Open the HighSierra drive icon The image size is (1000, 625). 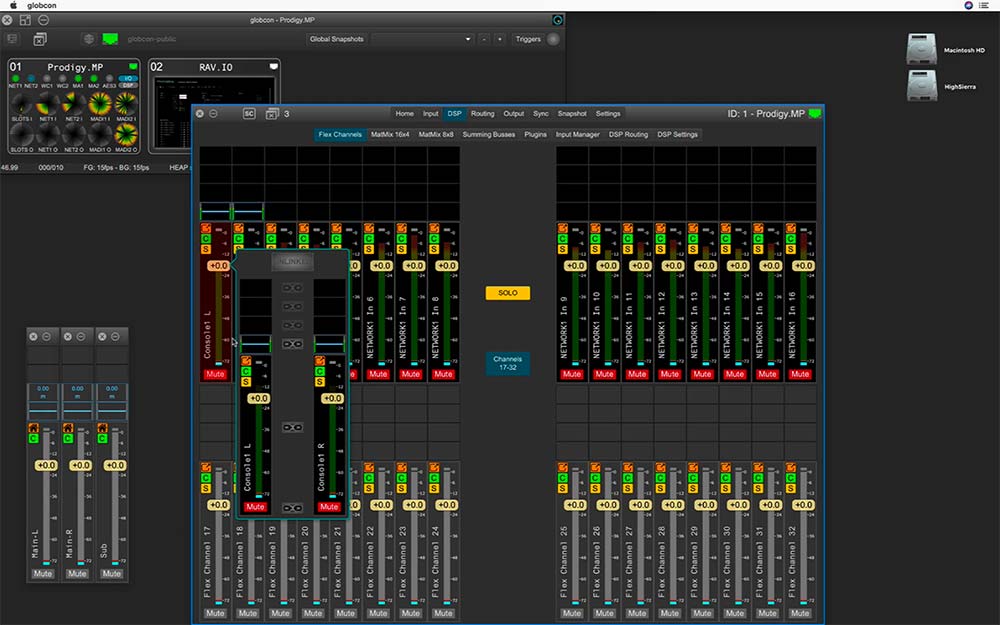[922, 85]
